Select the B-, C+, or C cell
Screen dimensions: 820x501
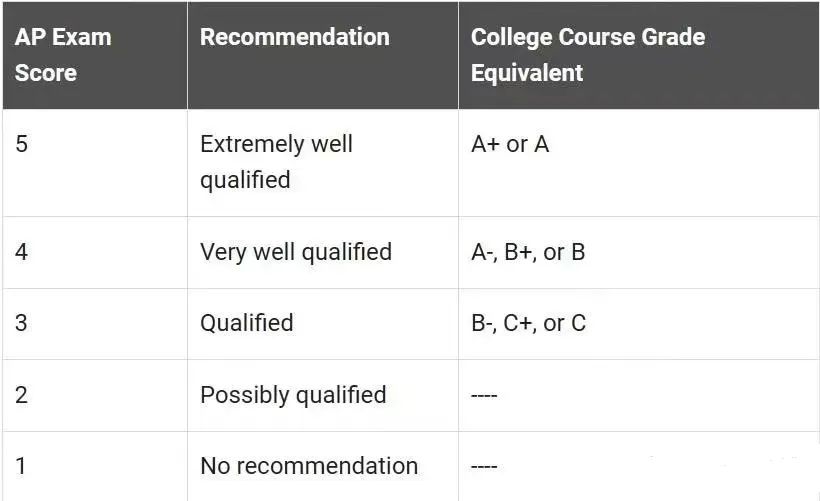tap(639, 324)
